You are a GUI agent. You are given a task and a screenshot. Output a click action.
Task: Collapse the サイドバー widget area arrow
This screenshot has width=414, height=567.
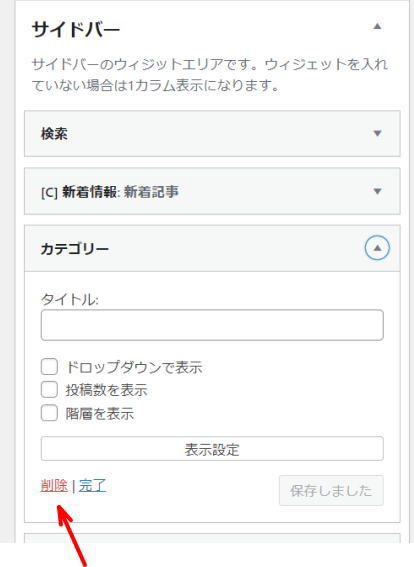coord(377,26)
